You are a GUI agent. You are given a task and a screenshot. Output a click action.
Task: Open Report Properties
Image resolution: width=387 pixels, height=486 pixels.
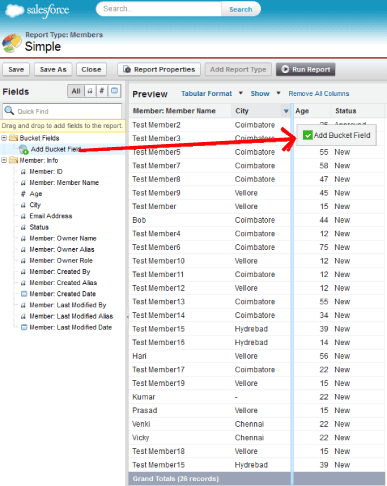click(x=159, y=69)
